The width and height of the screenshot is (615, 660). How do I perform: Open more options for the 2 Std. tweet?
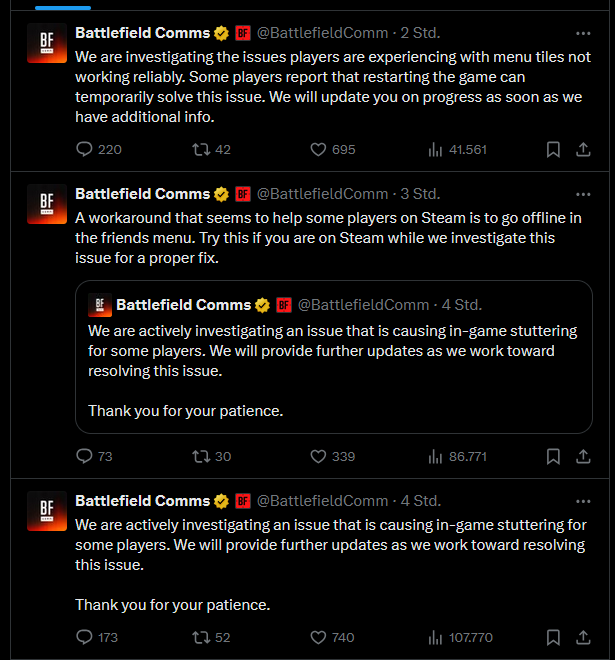pos(583,32)
